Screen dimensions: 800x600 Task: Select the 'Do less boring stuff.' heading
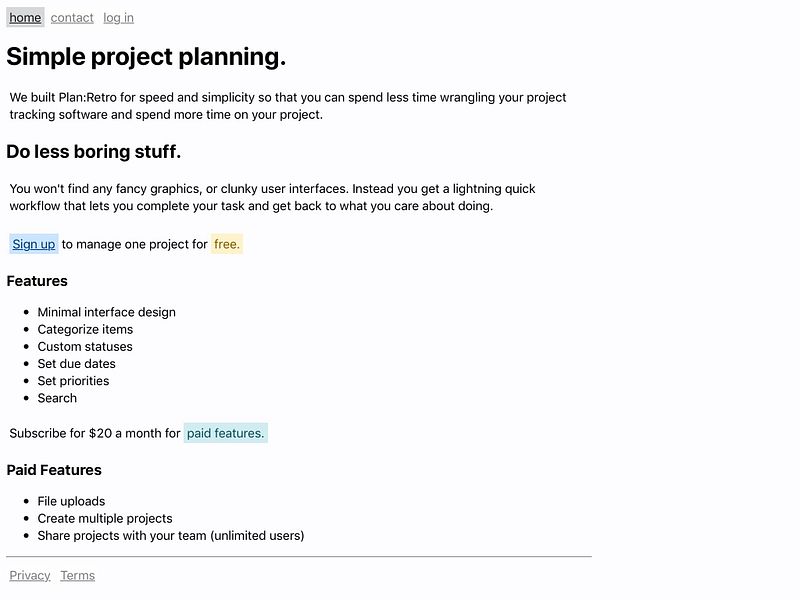(93, 152)
